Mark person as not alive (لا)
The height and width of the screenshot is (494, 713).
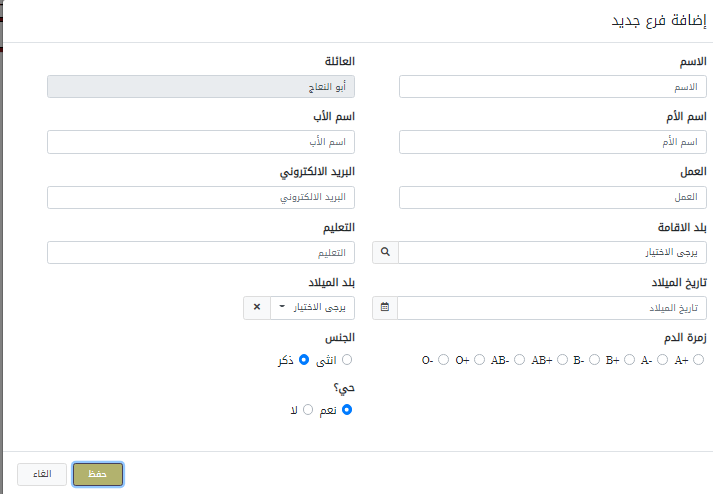click(x=308, y=409)
